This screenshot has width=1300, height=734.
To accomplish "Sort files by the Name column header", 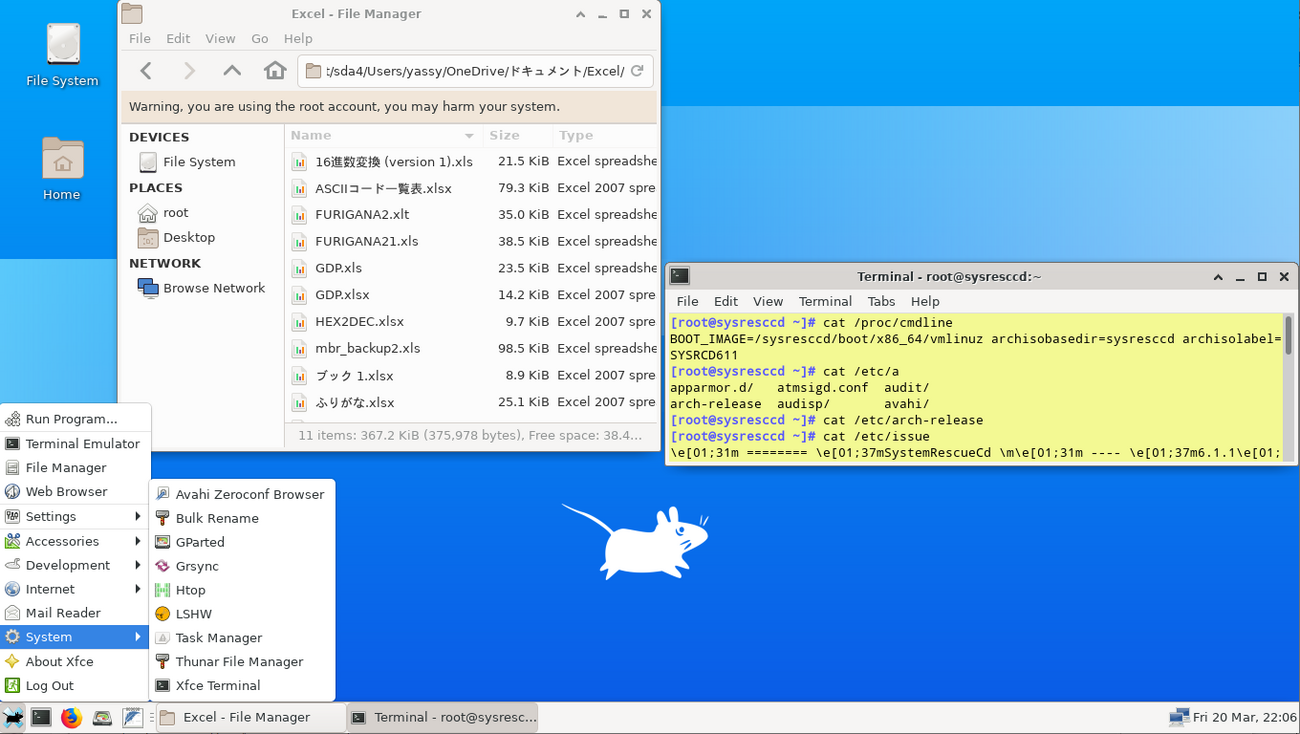I will click(x=380, y=135).
